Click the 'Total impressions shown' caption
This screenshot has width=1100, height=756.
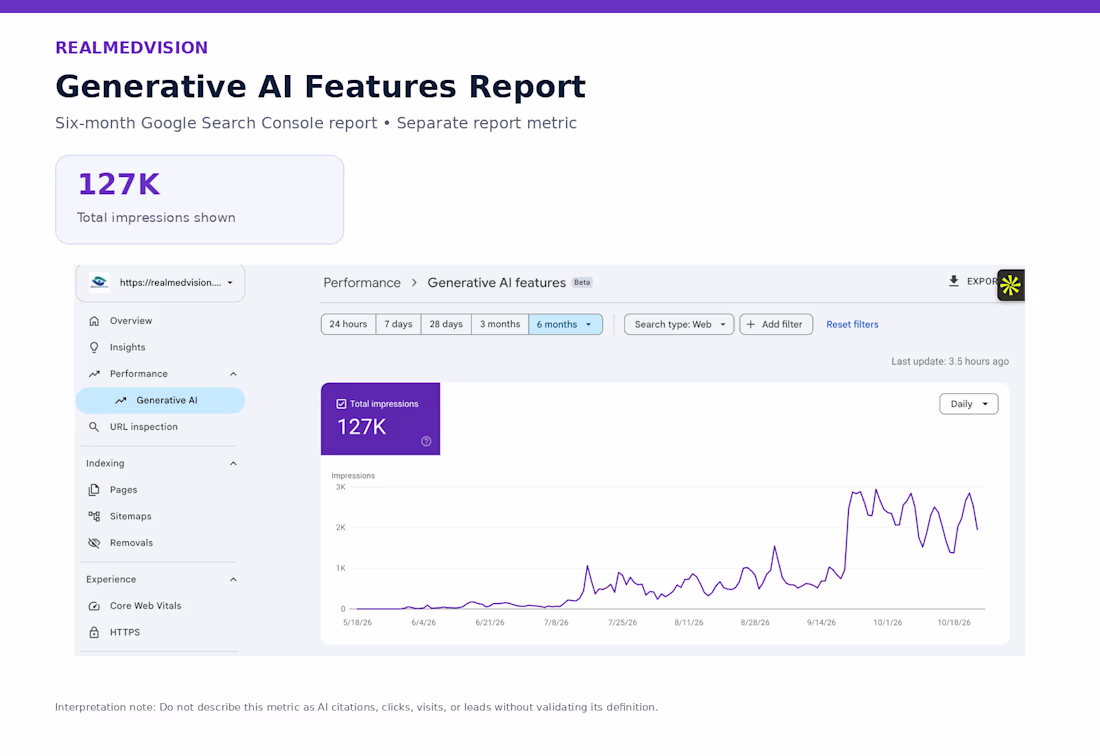tap(156, 217)
